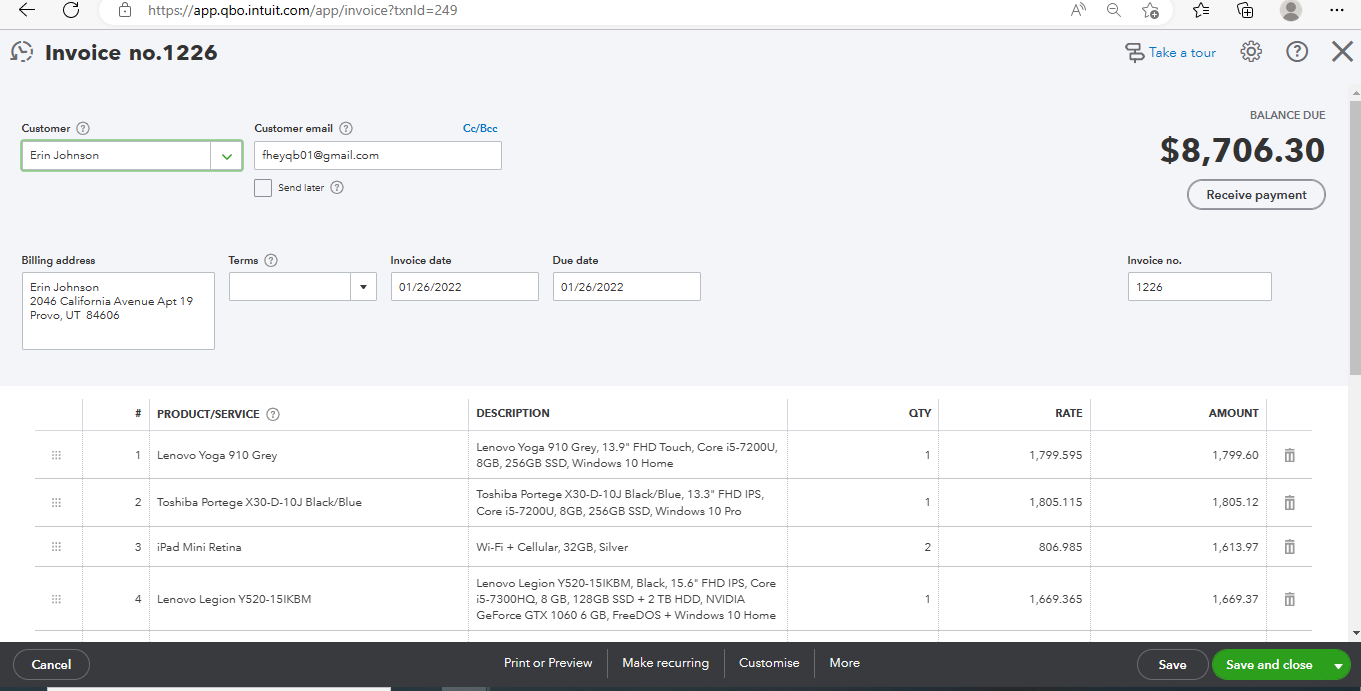Click help icon next to Customer email
This screenshot has height=691, width=1361.
tap(346, 128)
